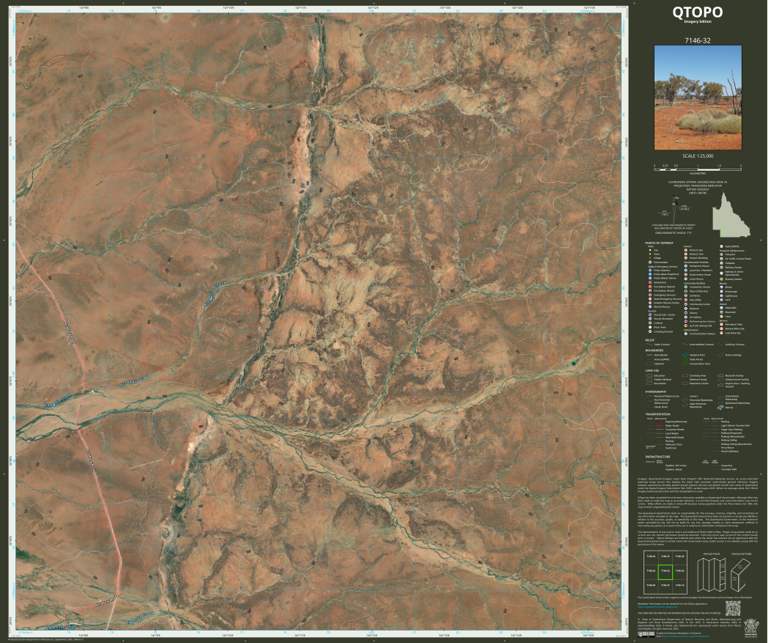This screenshot has width=768, height=643.
Task: Click the Lookout legend symbol
Action: [x=650, y=323]
